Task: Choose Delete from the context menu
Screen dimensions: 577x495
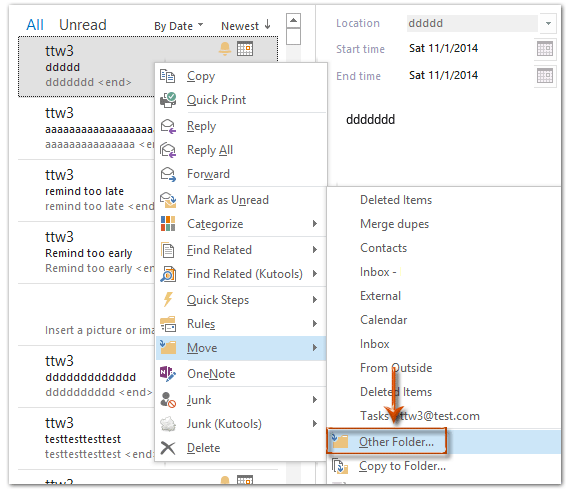Action: coord(241,448)
